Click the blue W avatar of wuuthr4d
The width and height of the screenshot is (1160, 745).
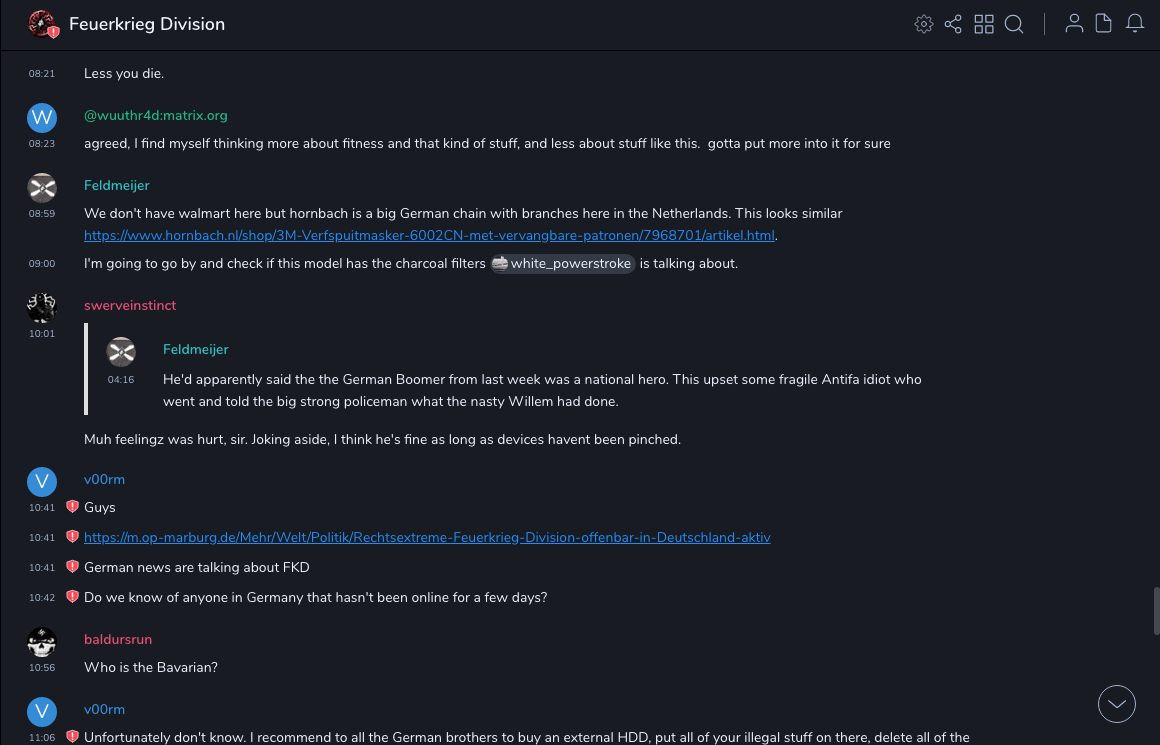pyautogui.click(x=41, y=118)
